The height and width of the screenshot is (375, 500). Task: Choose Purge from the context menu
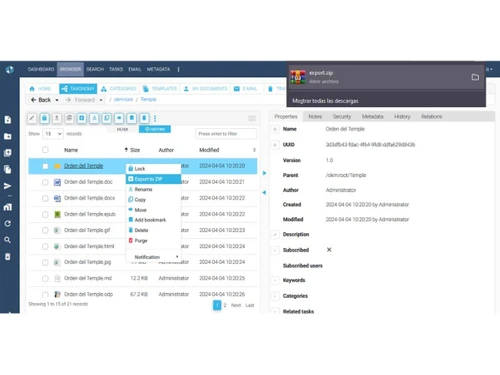153,241
